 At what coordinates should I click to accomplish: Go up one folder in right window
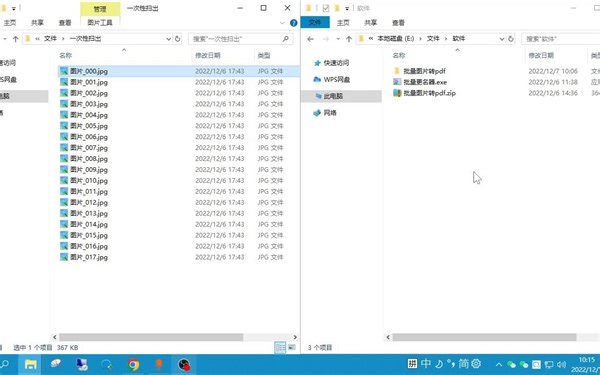[x=349, y=39]
